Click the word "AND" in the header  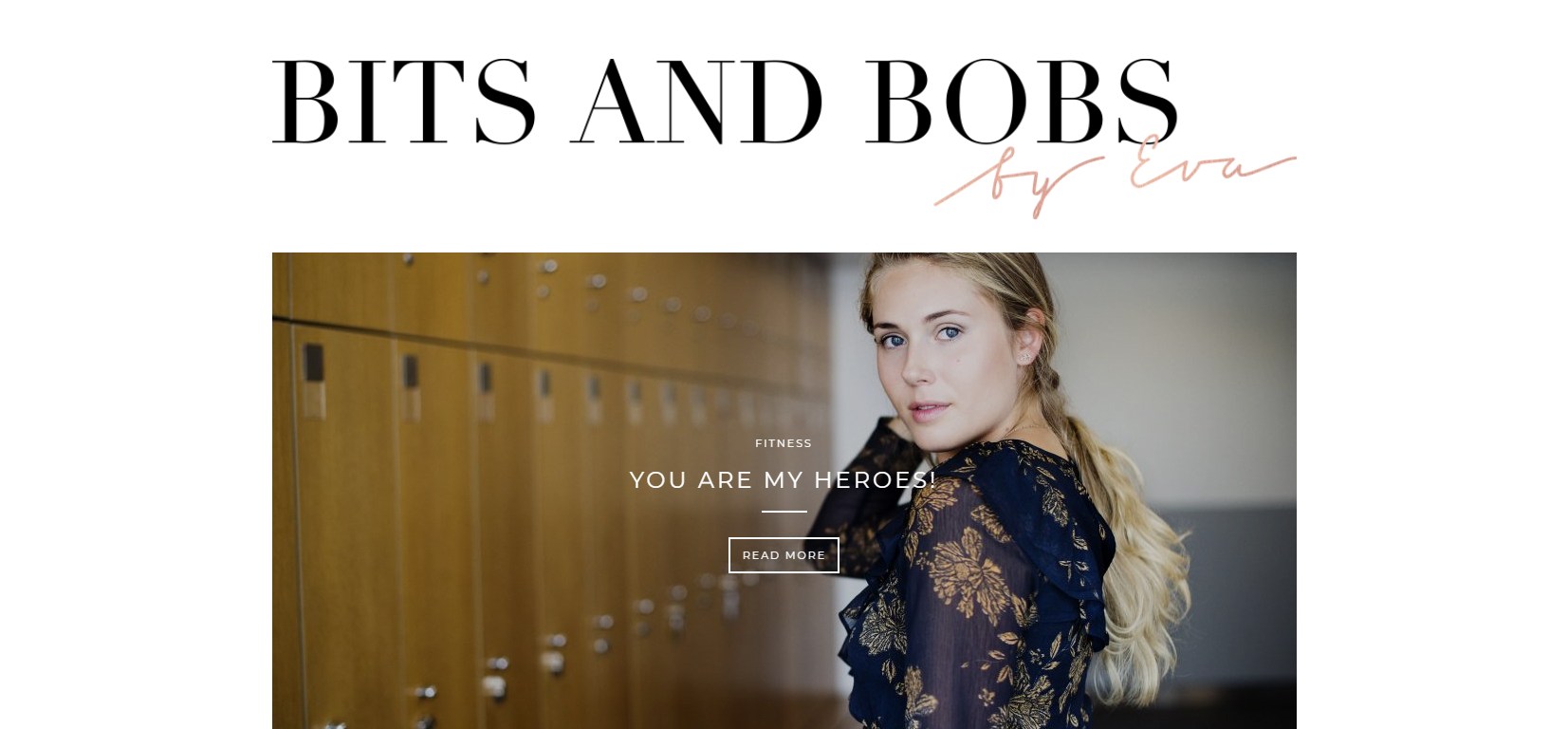(697, 101)
